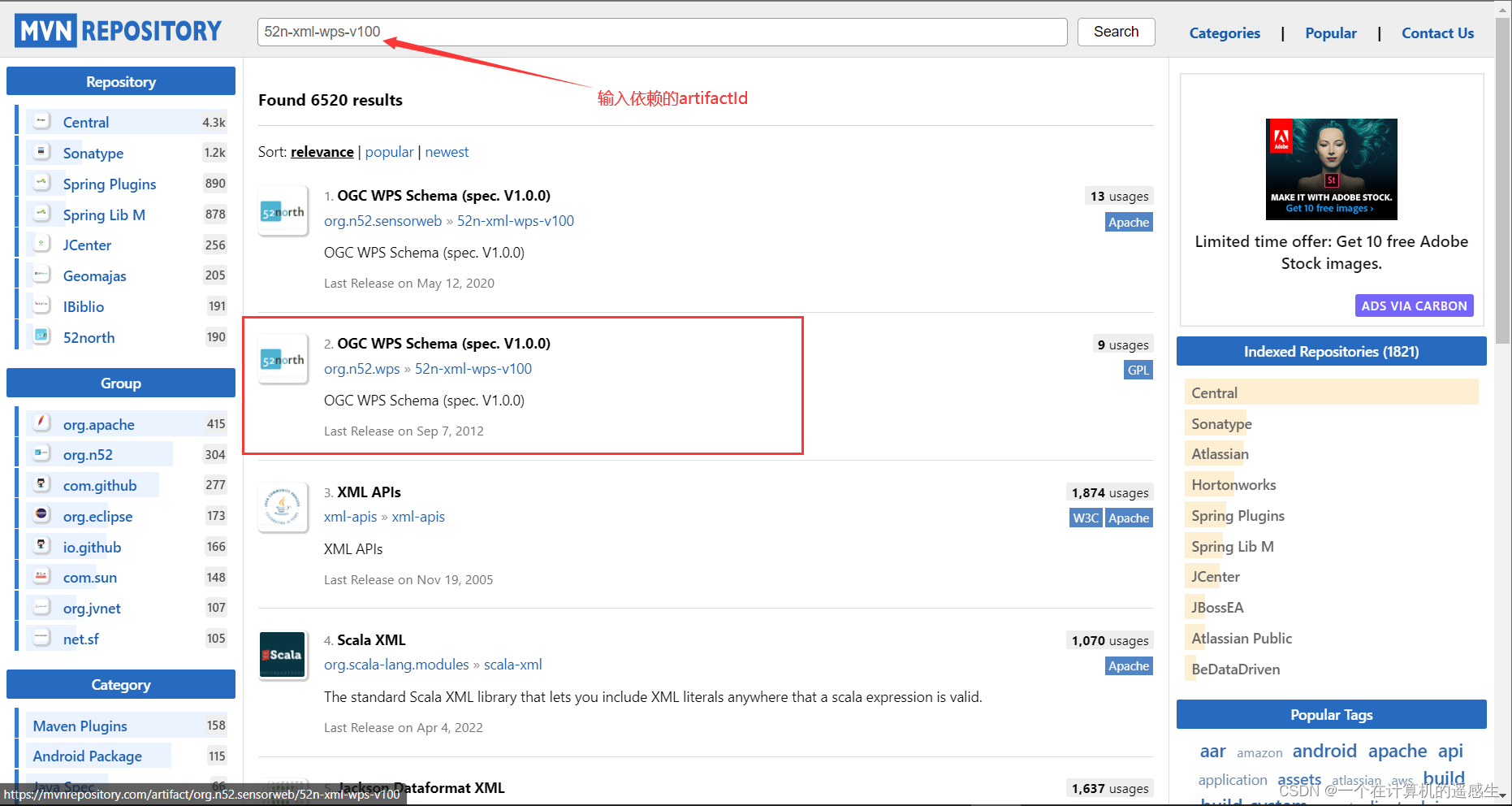
Task: Click the search input field
Action: (x=662, y=32)
